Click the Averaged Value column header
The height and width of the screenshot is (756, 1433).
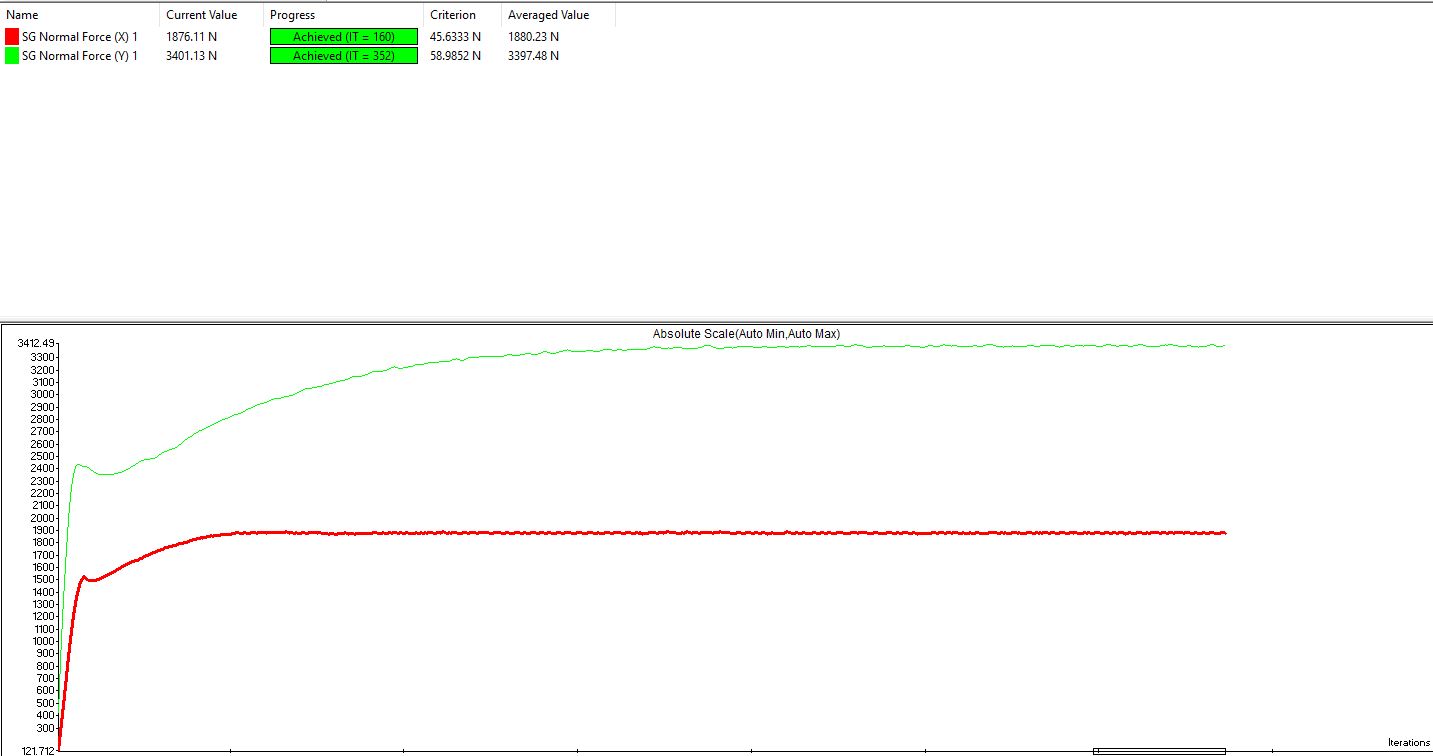point(558,15)
